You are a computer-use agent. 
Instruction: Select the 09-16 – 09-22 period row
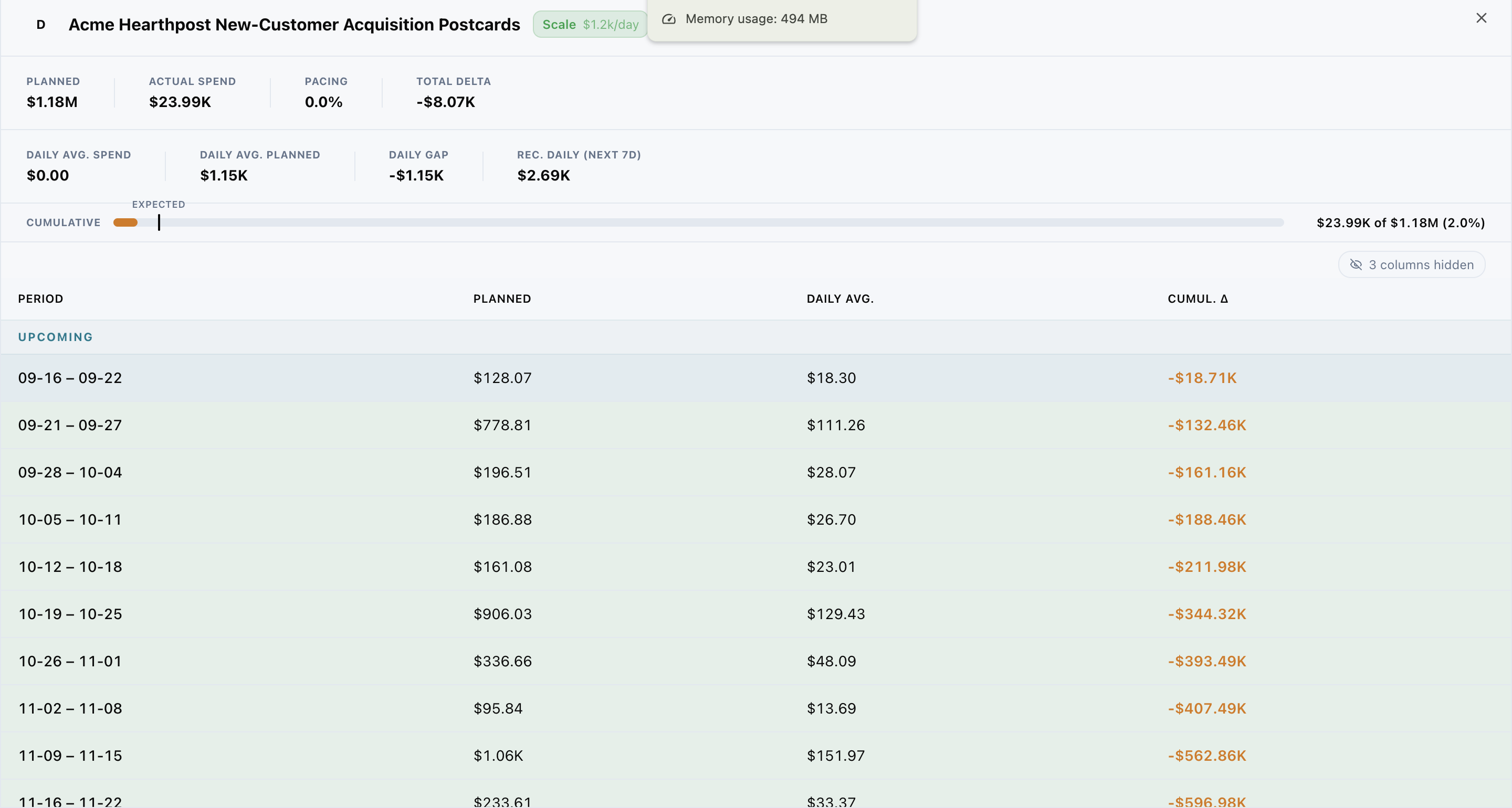pyautogui.click(x=756, y=378)
